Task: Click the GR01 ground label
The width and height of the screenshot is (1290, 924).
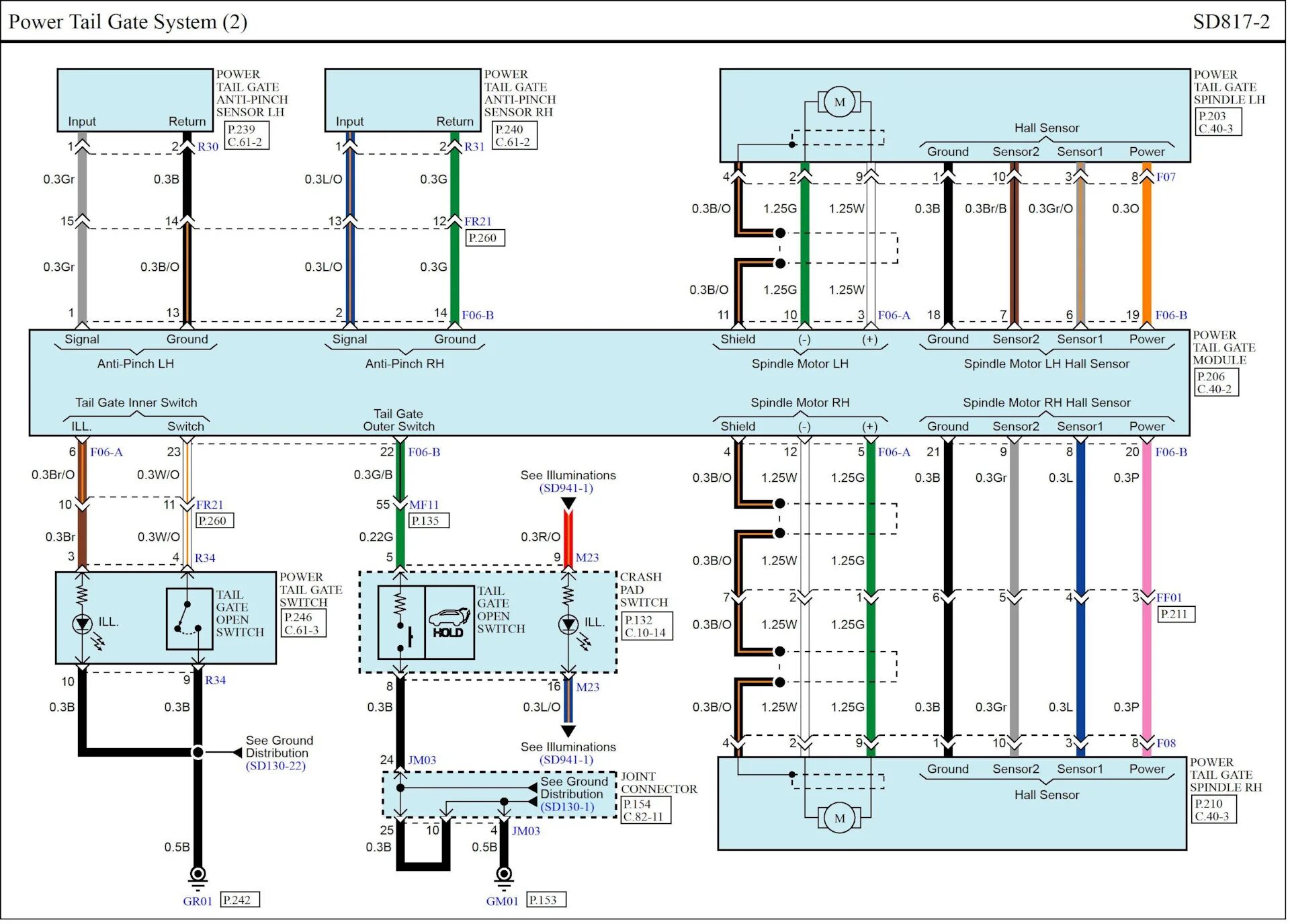Action: 198,901
